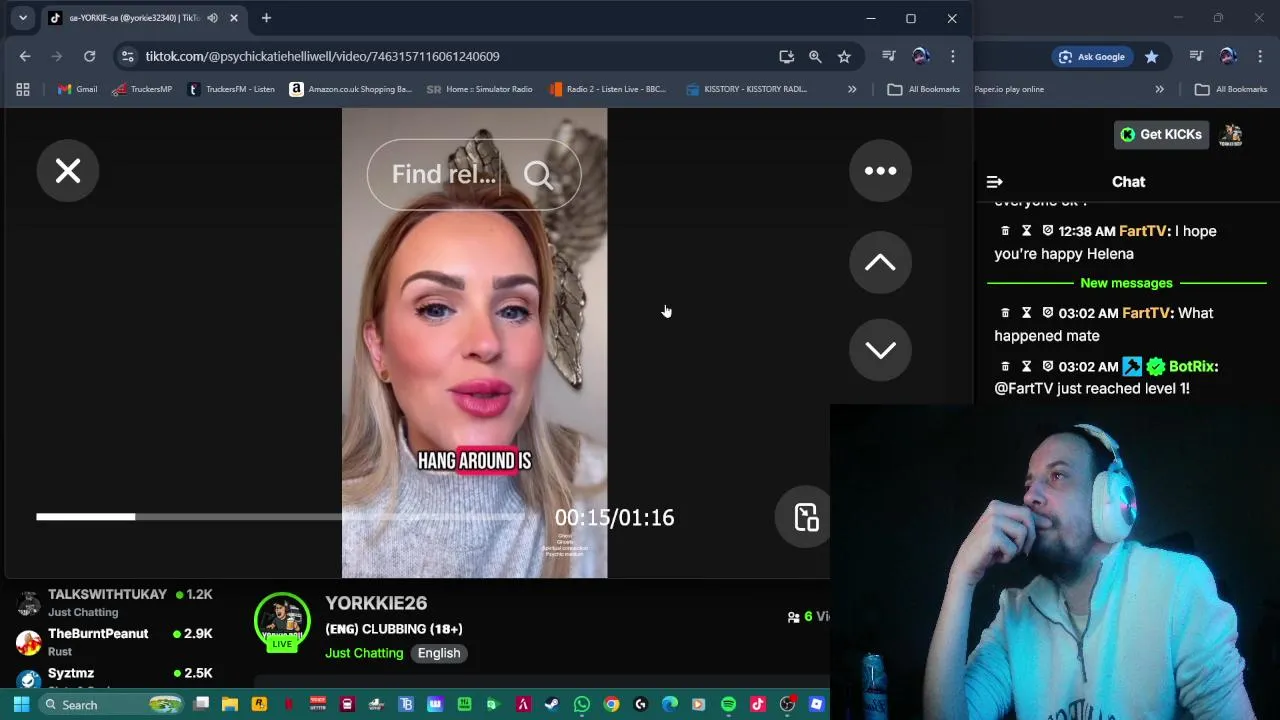Go to the next video with the down arrow
This screenshot has height=720, width=1280.
[880, 350]
